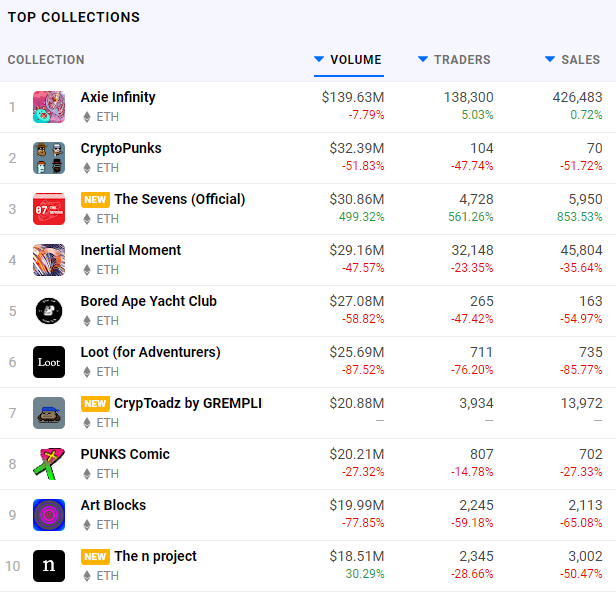This screenshot has height=592, width=616.
Task: Open the PUNKS Comic collection link
Action: coord(125,454)
